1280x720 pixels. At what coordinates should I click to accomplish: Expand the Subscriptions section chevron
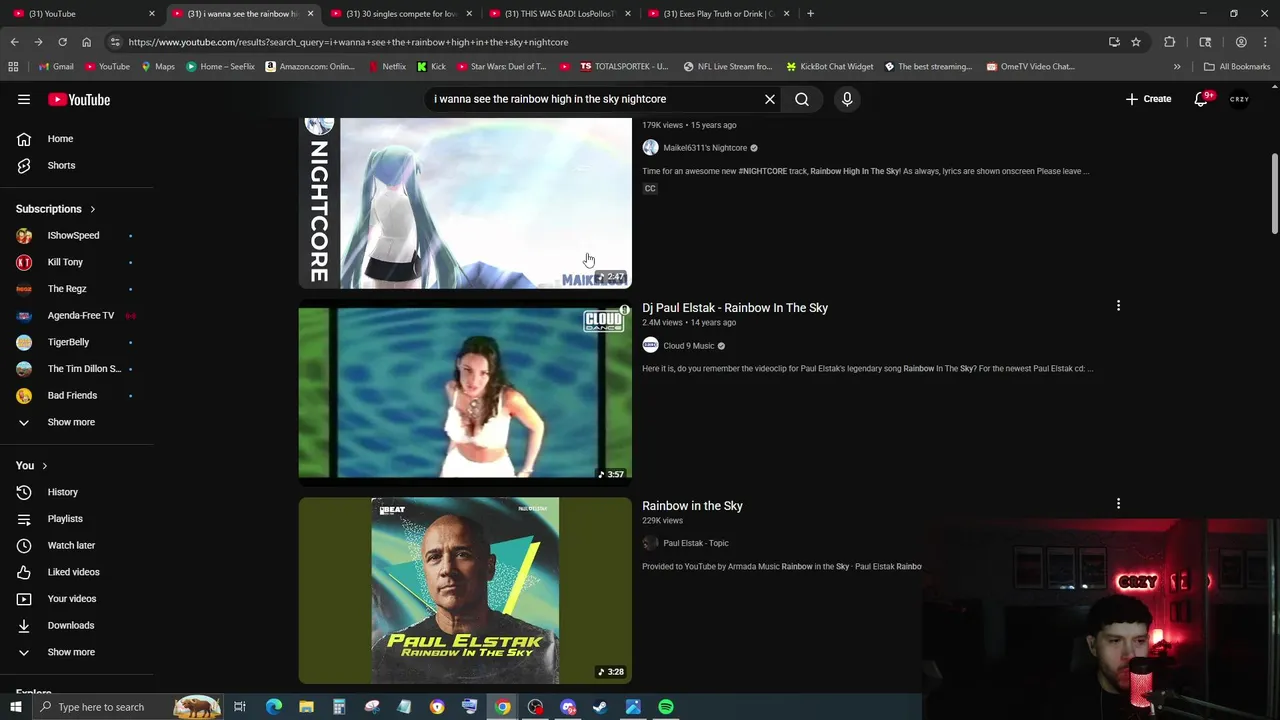point(92,209)
